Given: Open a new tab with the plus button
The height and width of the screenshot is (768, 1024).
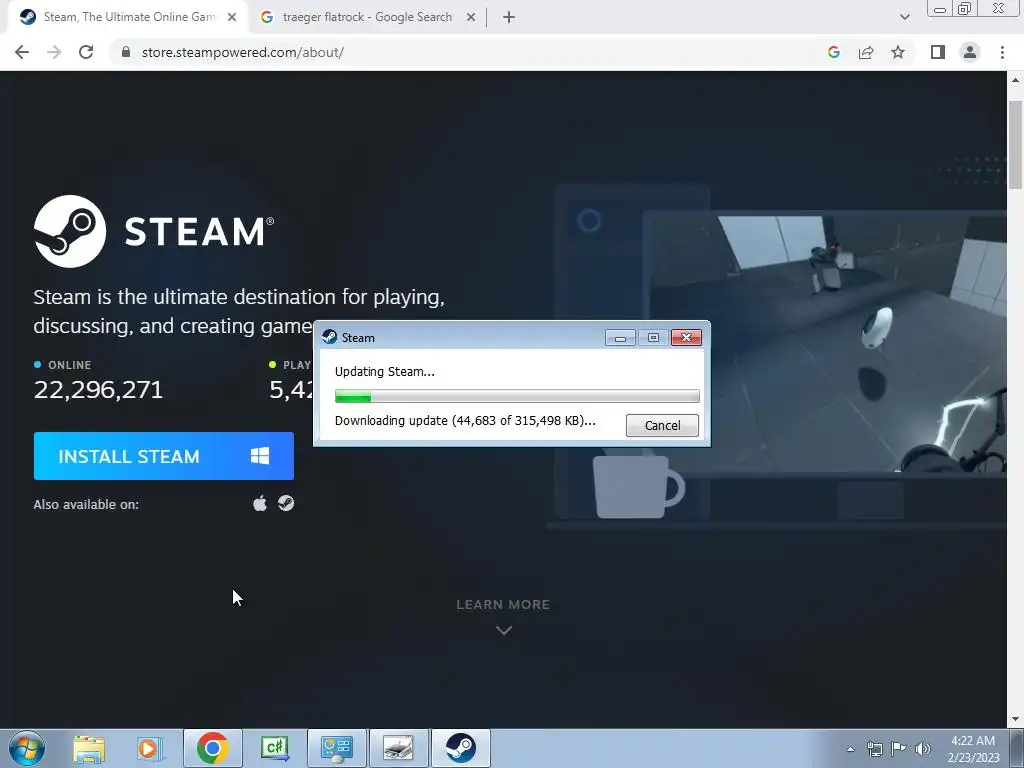Looking at the screenshot, I should pyautogui.click(x=509, y=18).
